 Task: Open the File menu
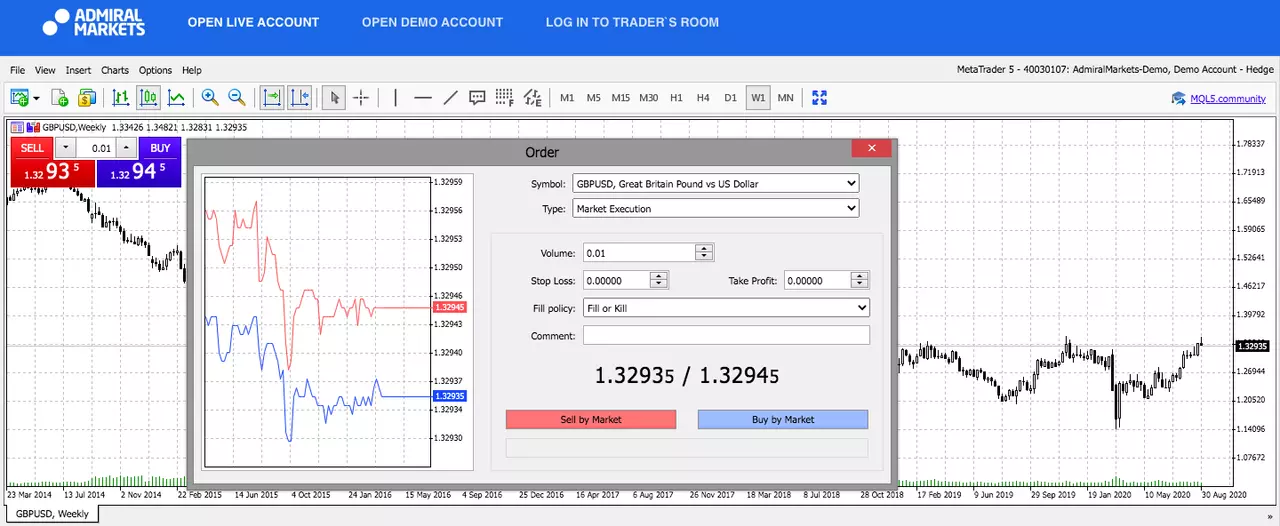[17, 70]
